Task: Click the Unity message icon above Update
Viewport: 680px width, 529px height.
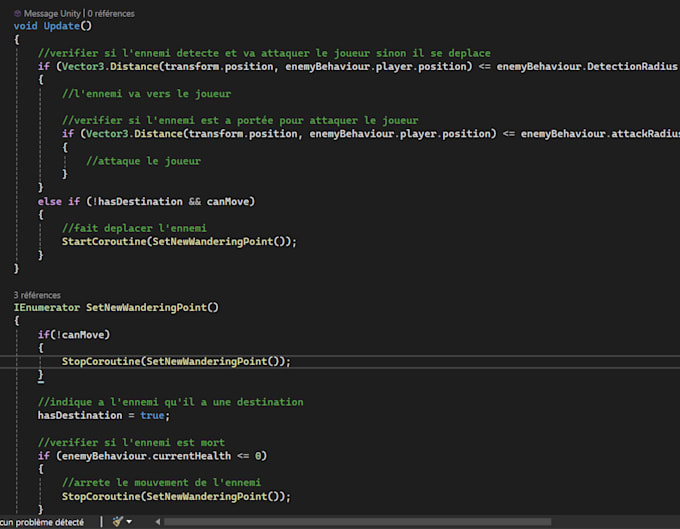Action: pyautogui.click(x=17, y=13)
